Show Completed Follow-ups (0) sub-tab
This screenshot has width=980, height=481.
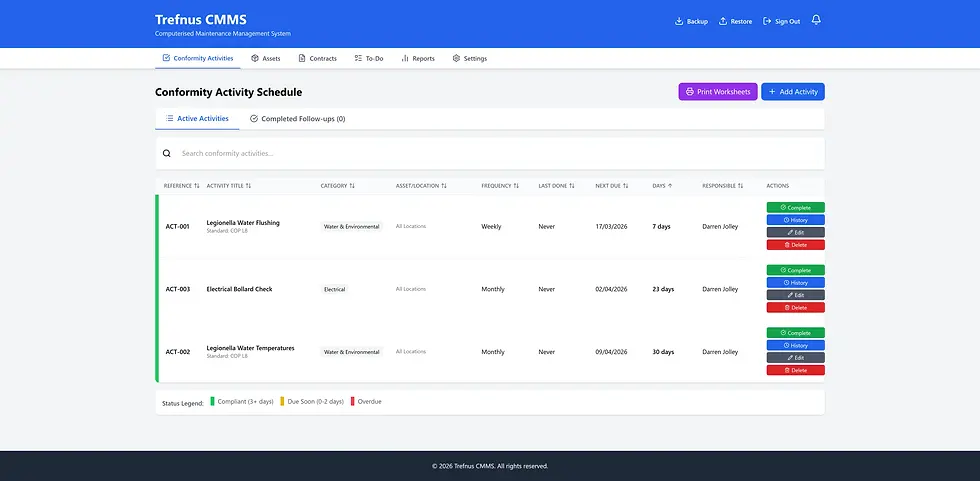pyautogui.click(x=298, y=118)
